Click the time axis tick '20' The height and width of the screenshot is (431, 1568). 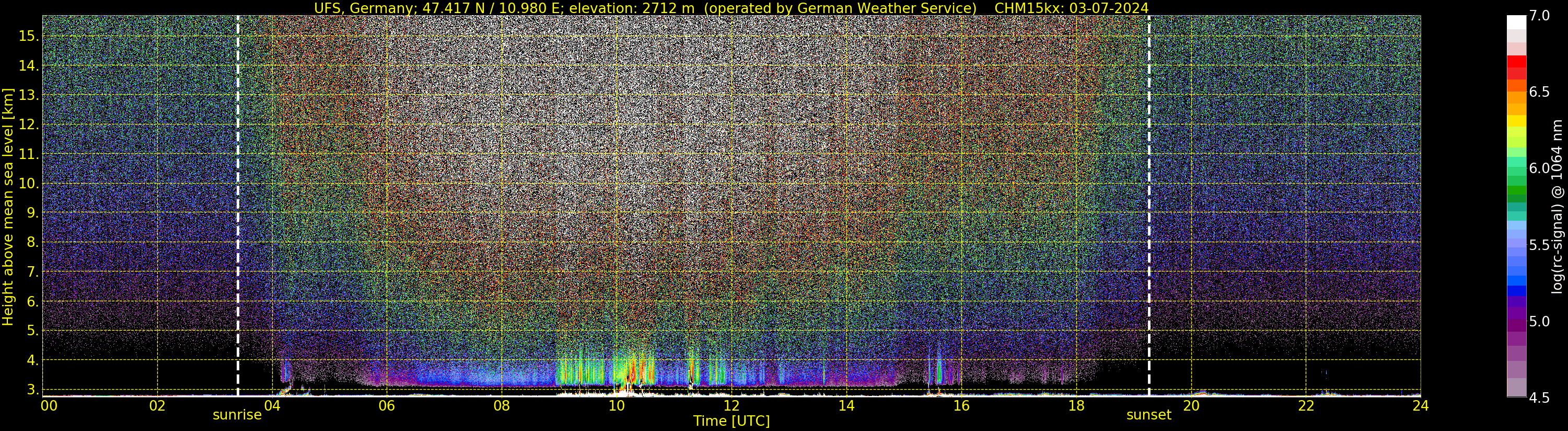(1191, 405)
